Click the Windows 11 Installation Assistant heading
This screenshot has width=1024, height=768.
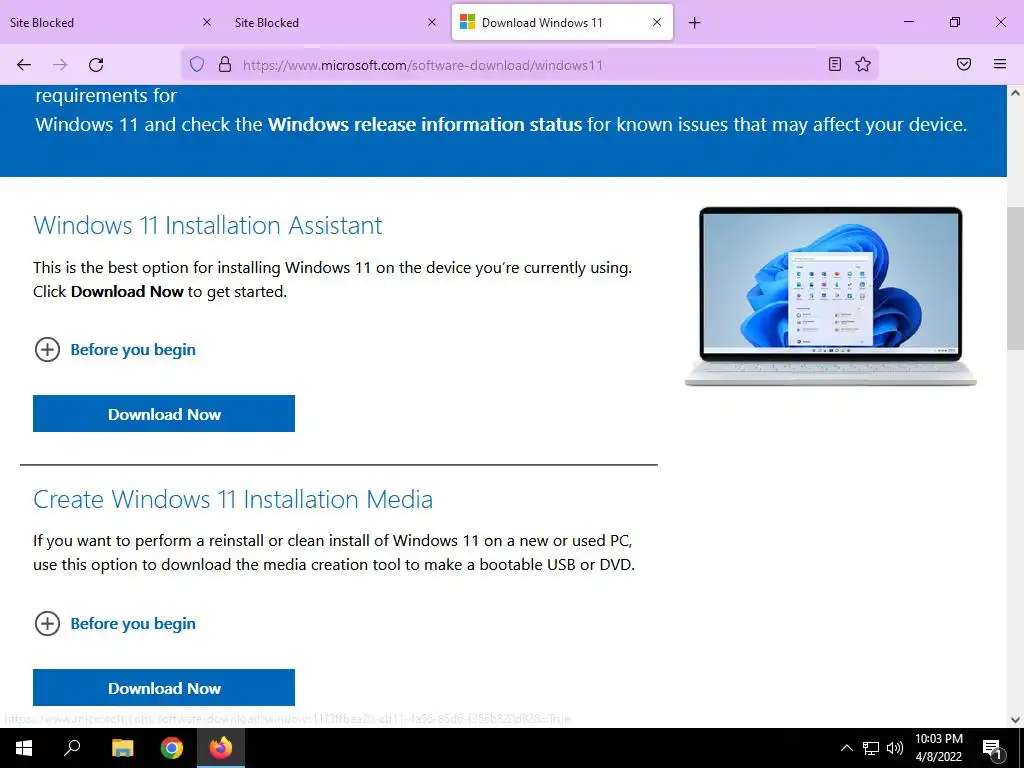[208, 225]
